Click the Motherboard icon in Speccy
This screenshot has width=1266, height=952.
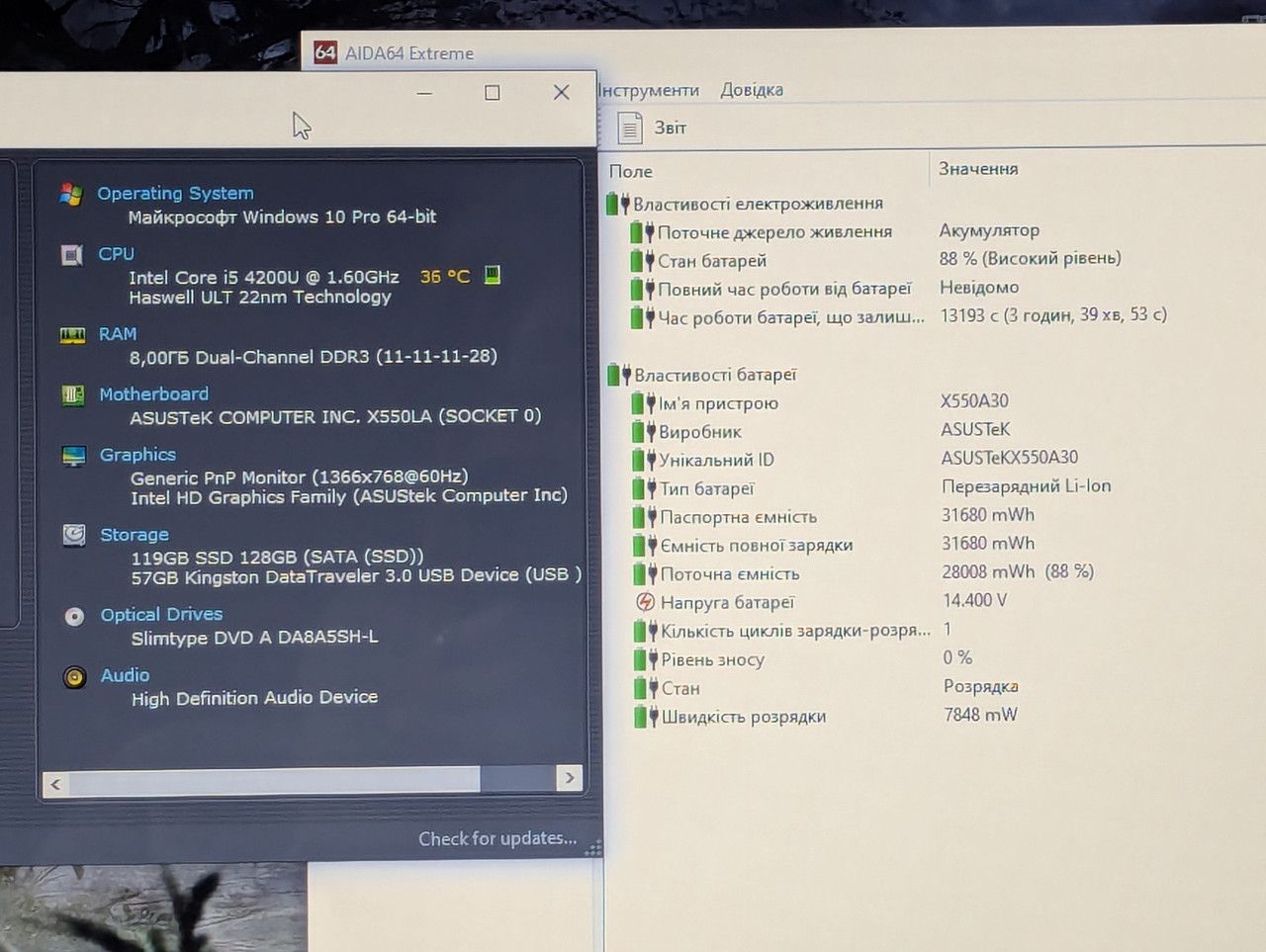click(73, 395)
